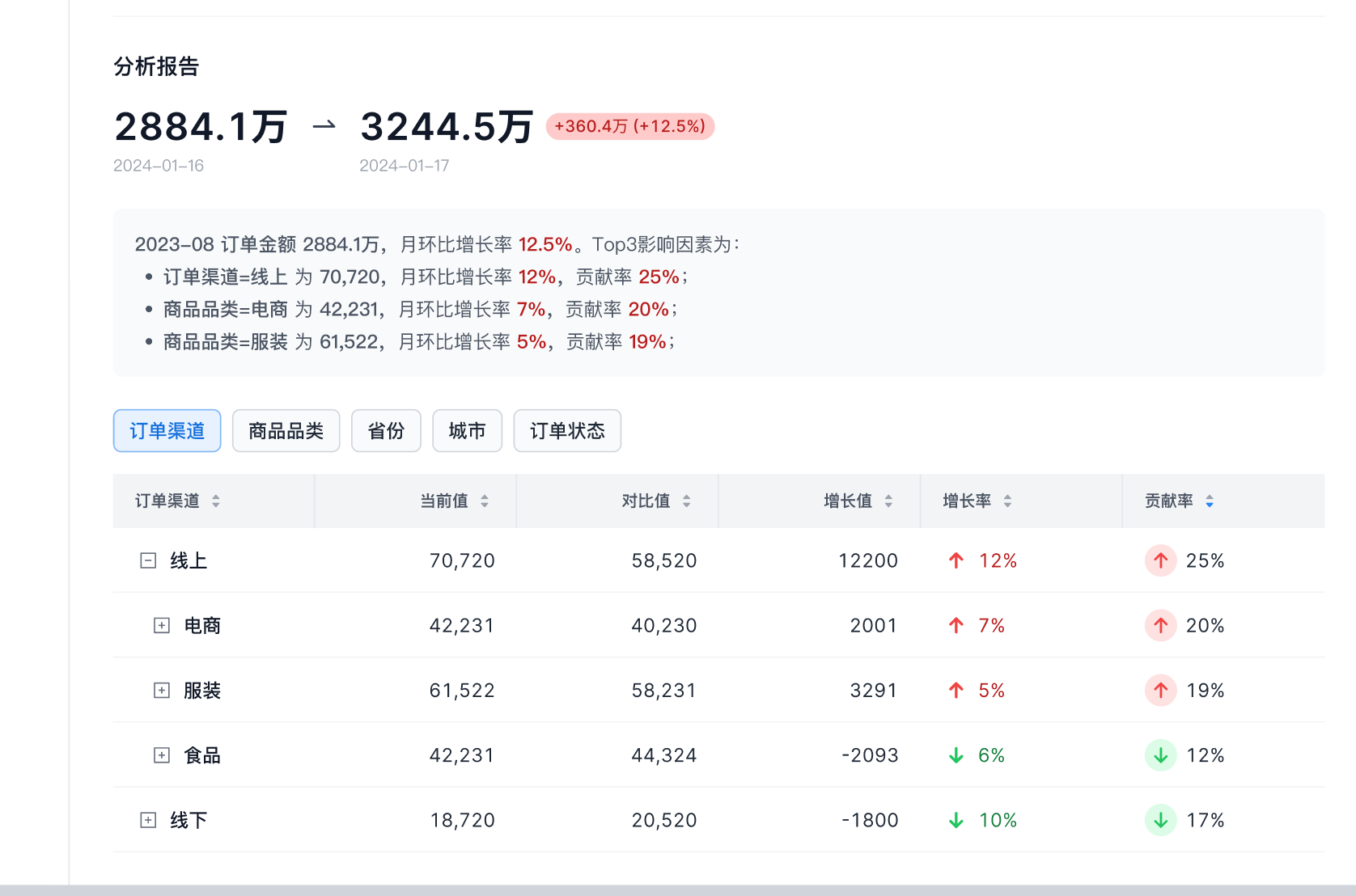Screen dimensions: 1356x896
Task: Expand the 线下 row
Action: click(x=148, y=820)
